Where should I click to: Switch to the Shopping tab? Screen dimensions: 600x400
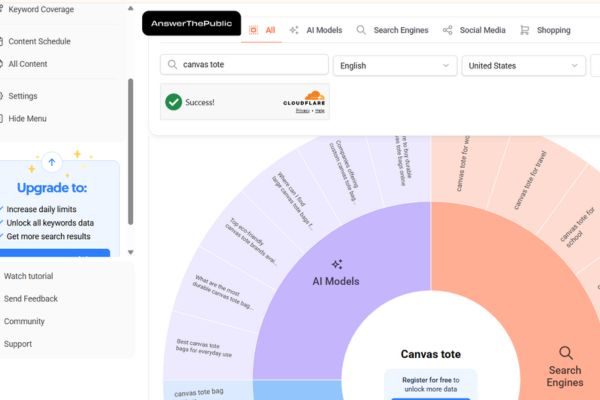pos(545,30)
